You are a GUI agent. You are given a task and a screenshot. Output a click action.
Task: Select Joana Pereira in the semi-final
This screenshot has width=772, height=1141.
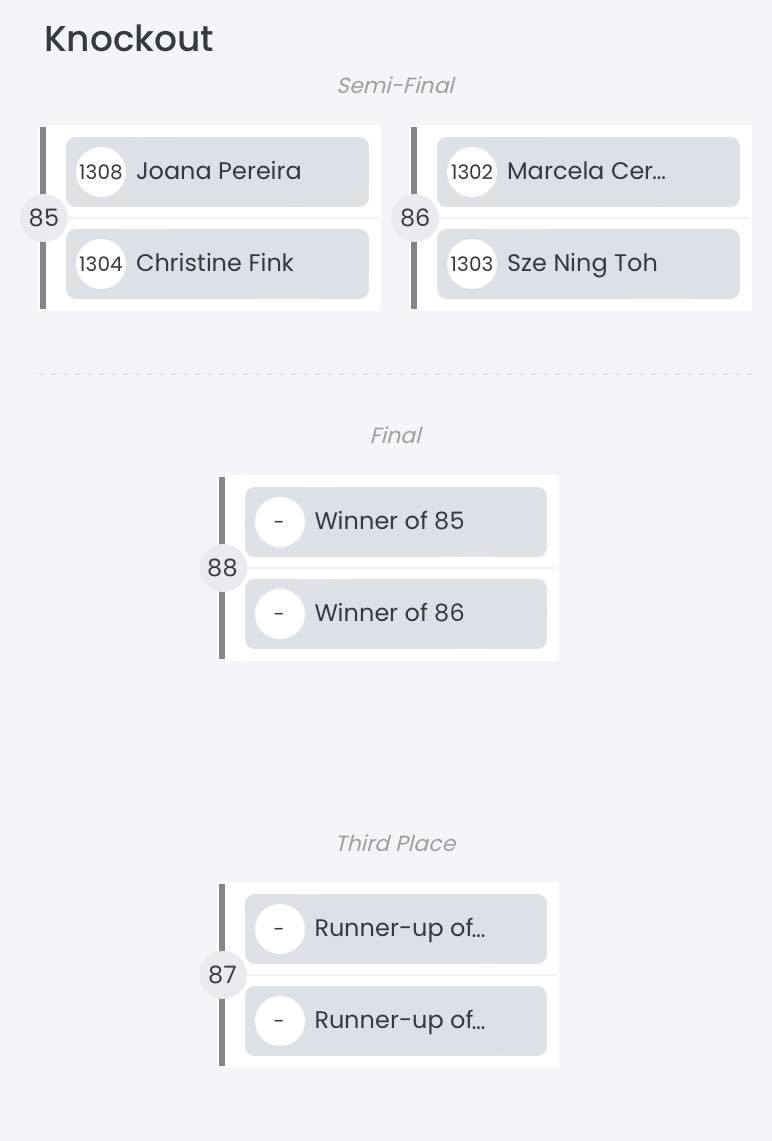[x=218, y=172]
